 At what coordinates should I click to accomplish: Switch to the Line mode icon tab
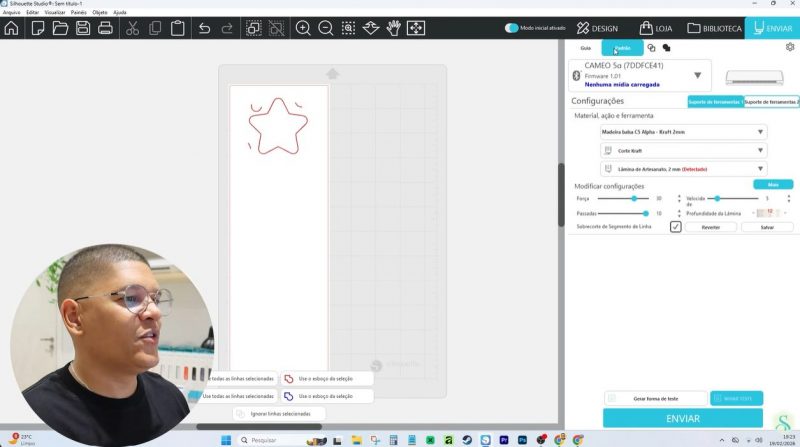pyautogui.click(x=651, y=48)
